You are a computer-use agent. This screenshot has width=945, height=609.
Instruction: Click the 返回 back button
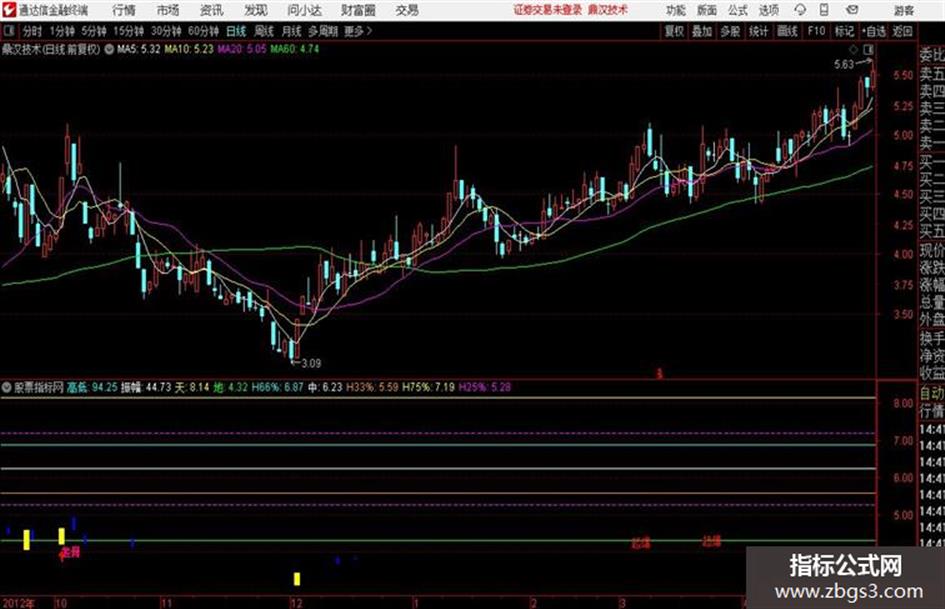coord(903,31)
